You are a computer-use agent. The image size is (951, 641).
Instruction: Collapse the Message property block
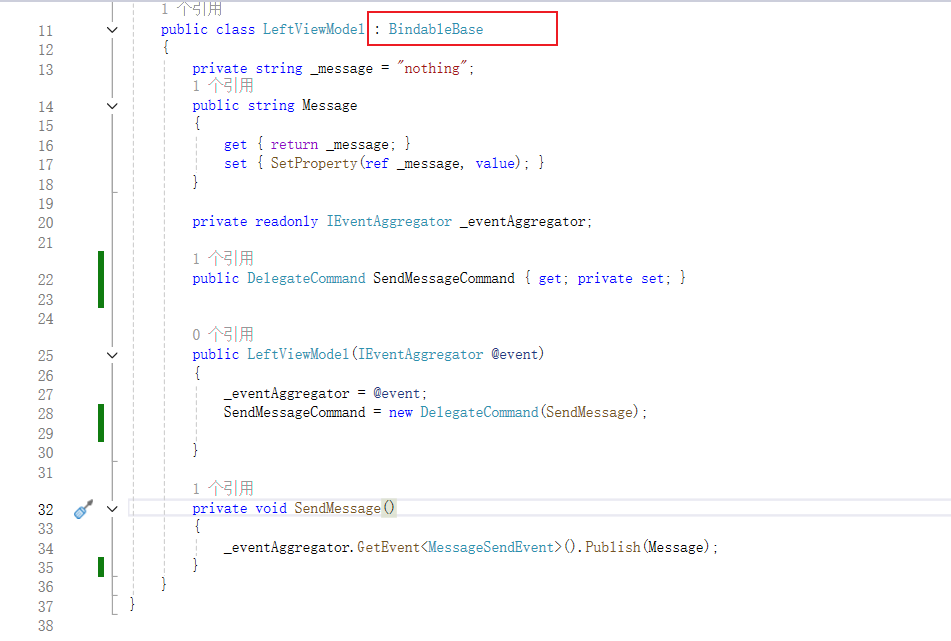pos(112,106)
